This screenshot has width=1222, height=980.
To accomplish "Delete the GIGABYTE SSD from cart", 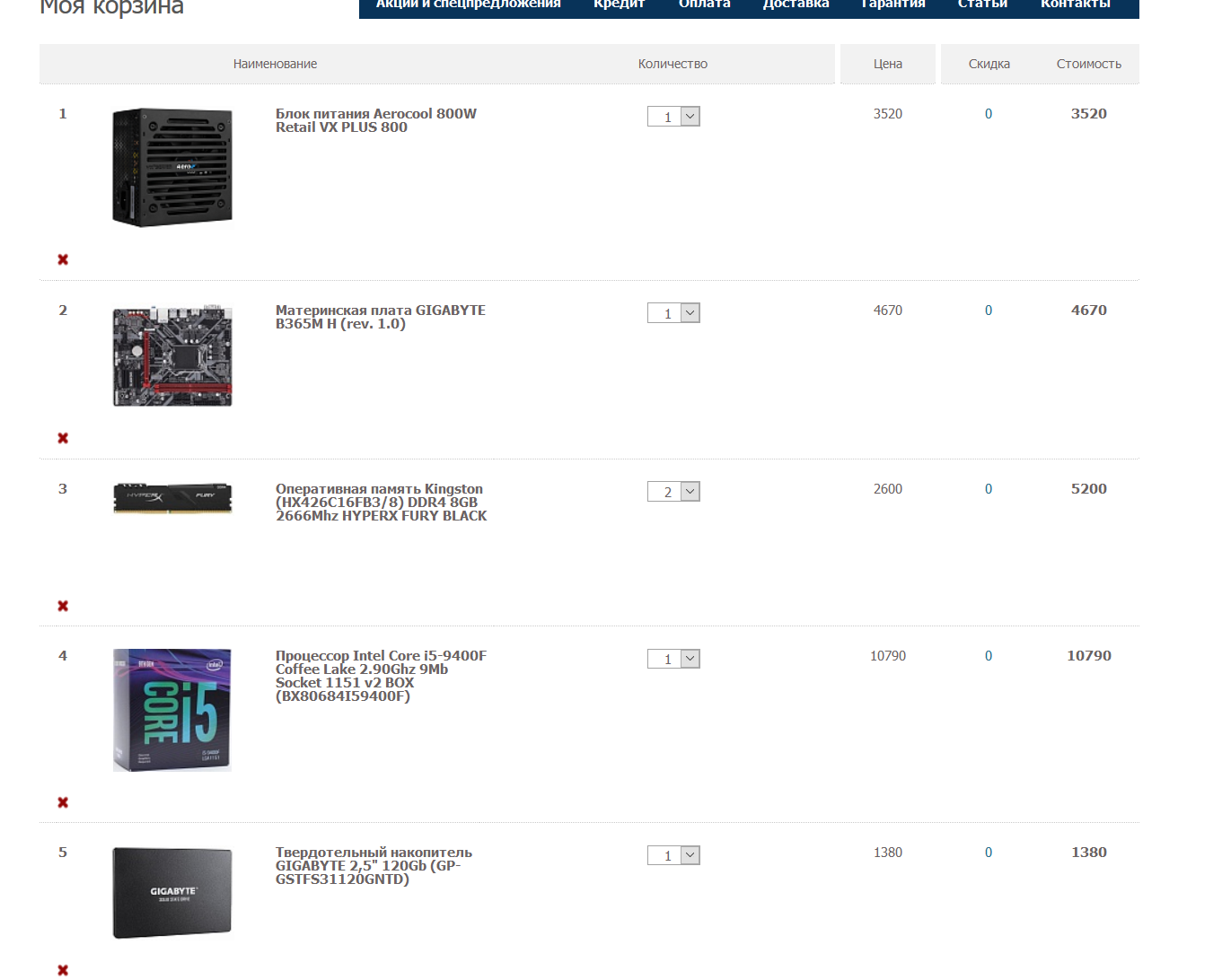I will click(63, 970).
